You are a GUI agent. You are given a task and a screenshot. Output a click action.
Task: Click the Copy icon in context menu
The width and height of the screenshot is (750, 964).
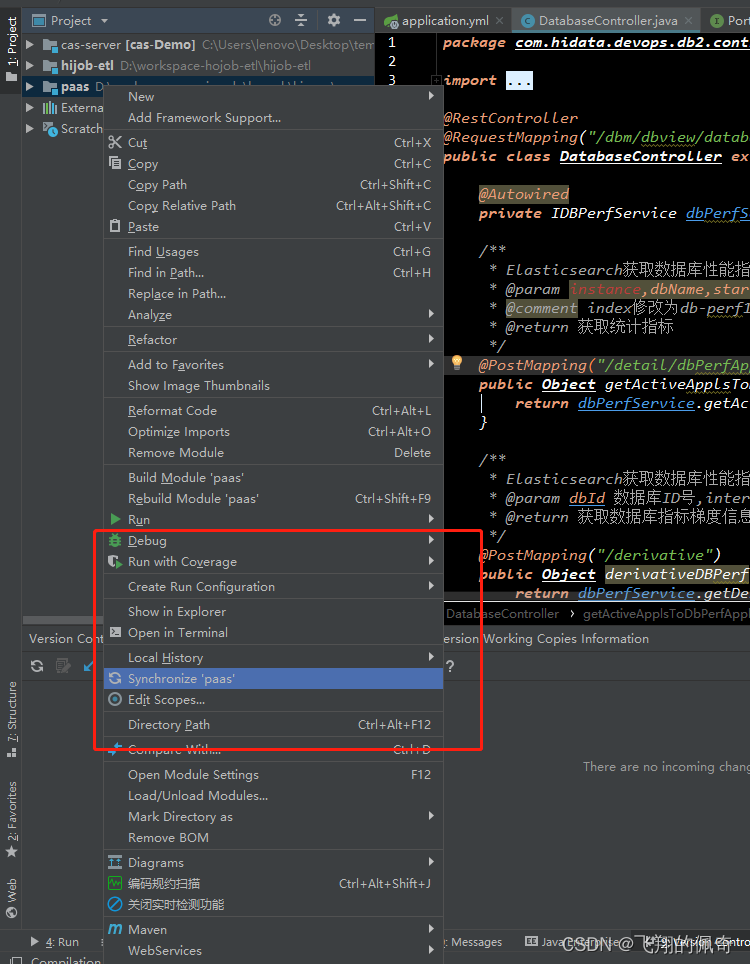[x=115, y=163]
